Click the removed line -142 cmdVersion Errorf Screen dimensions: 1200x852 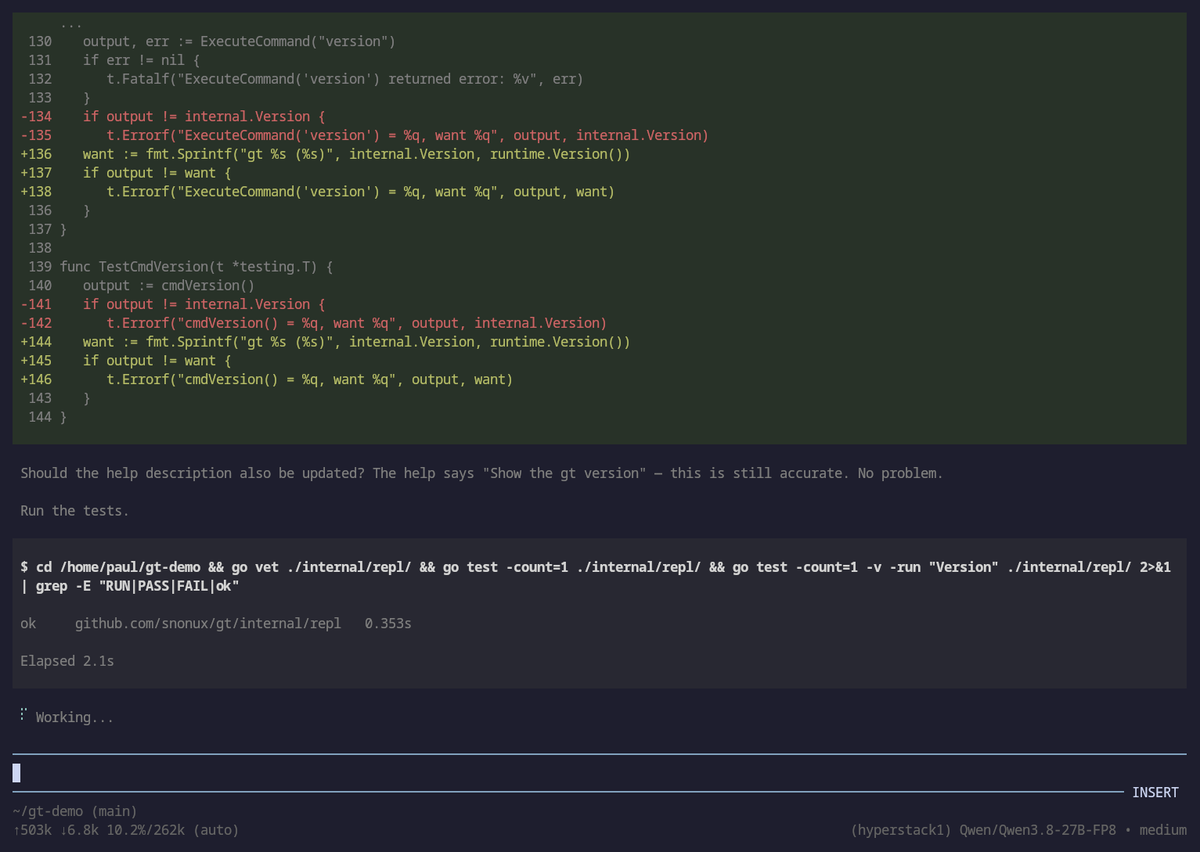pos(314,323)
